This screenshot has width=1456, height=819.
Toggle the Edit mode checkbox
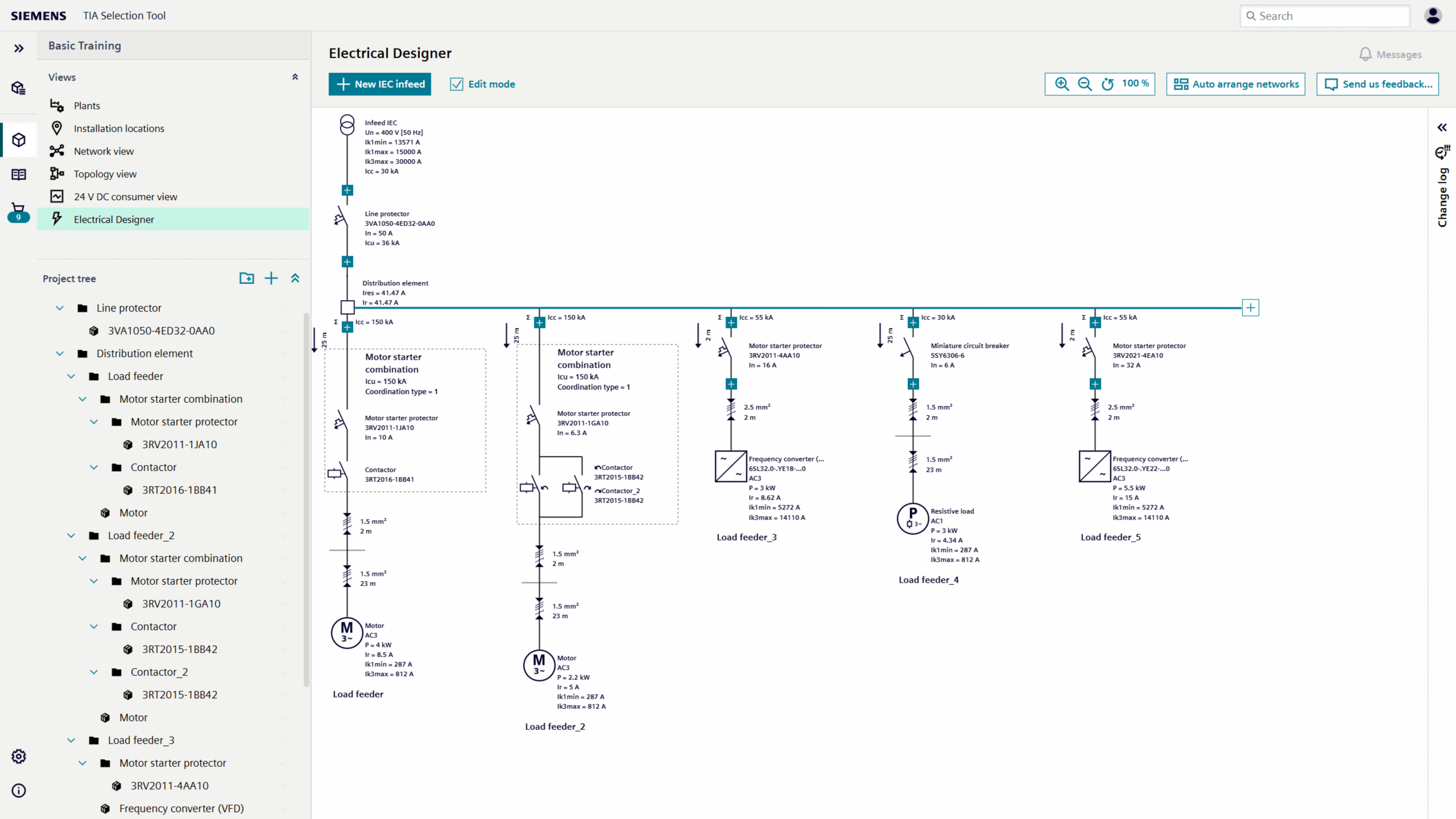point(457,84)
